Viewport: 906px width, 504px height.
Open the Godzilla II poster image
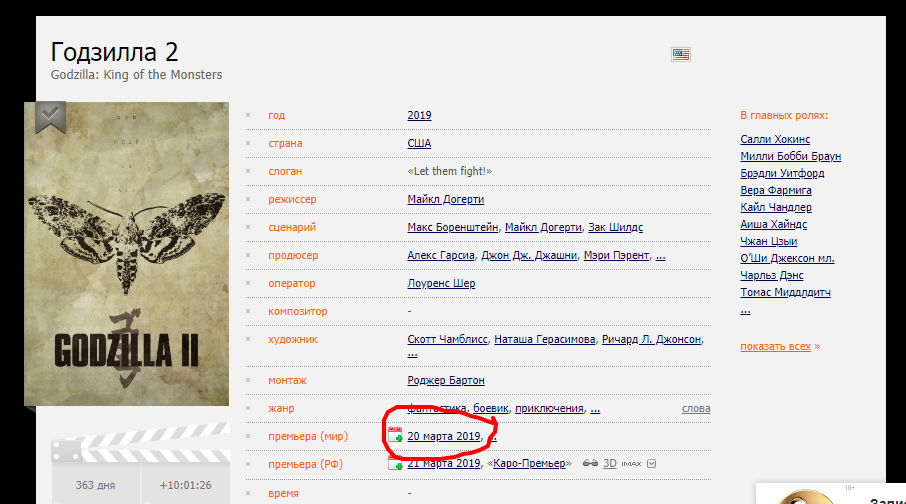[x=127, y=254]
